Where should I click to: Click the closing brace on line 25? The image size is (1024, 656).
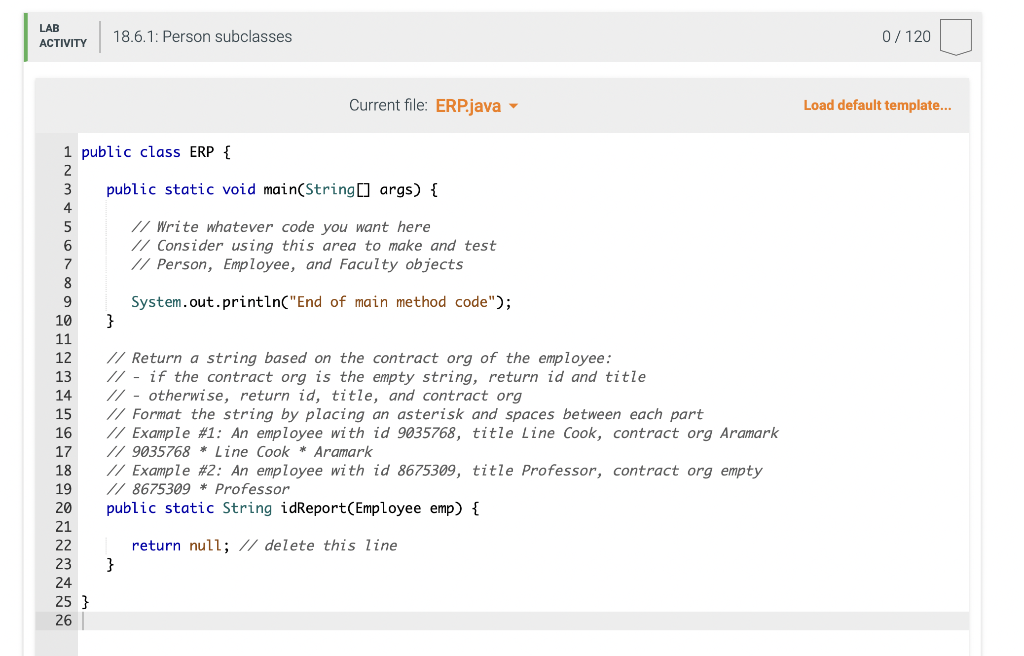[x=85, y=601]
